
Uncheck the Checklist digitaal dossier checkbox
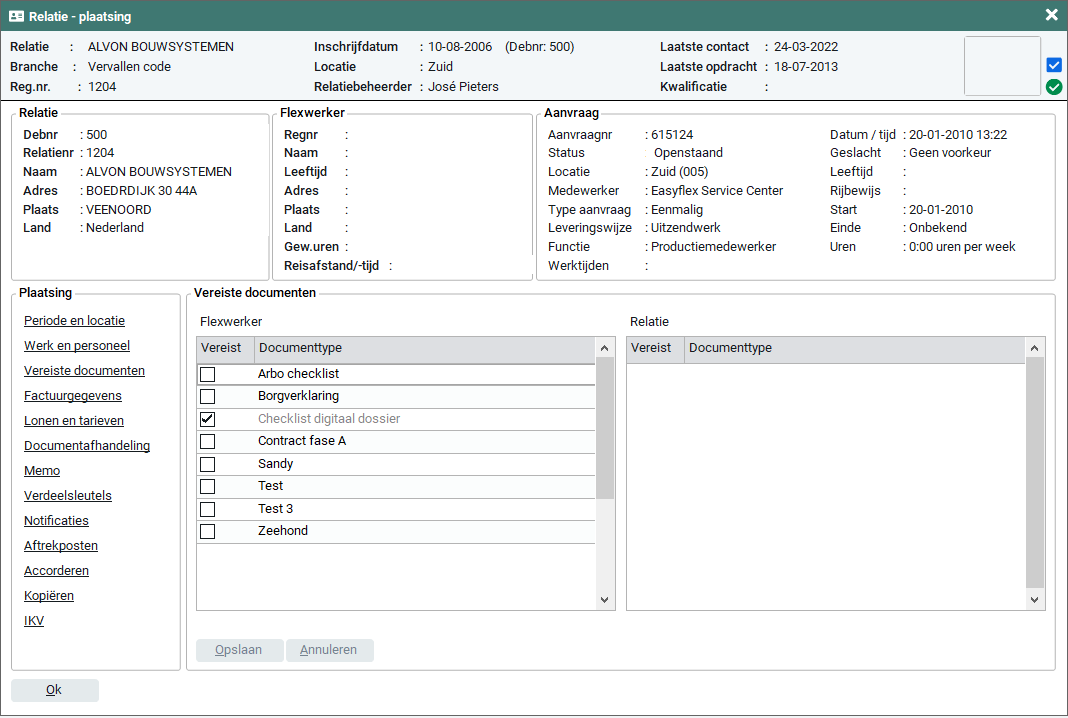pos(208,419)
